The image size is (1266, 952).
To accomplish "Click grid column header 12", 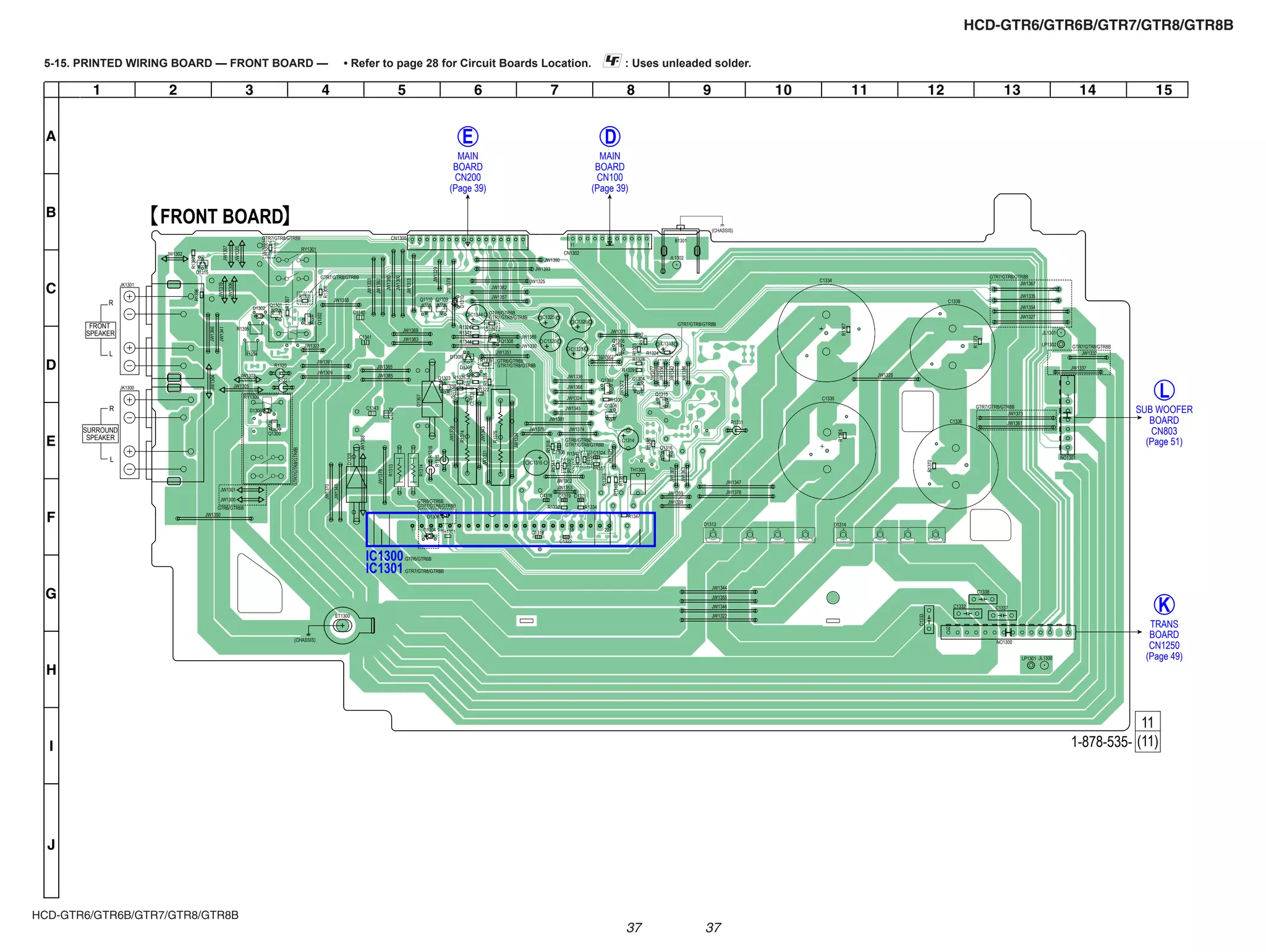I will 936,90.
